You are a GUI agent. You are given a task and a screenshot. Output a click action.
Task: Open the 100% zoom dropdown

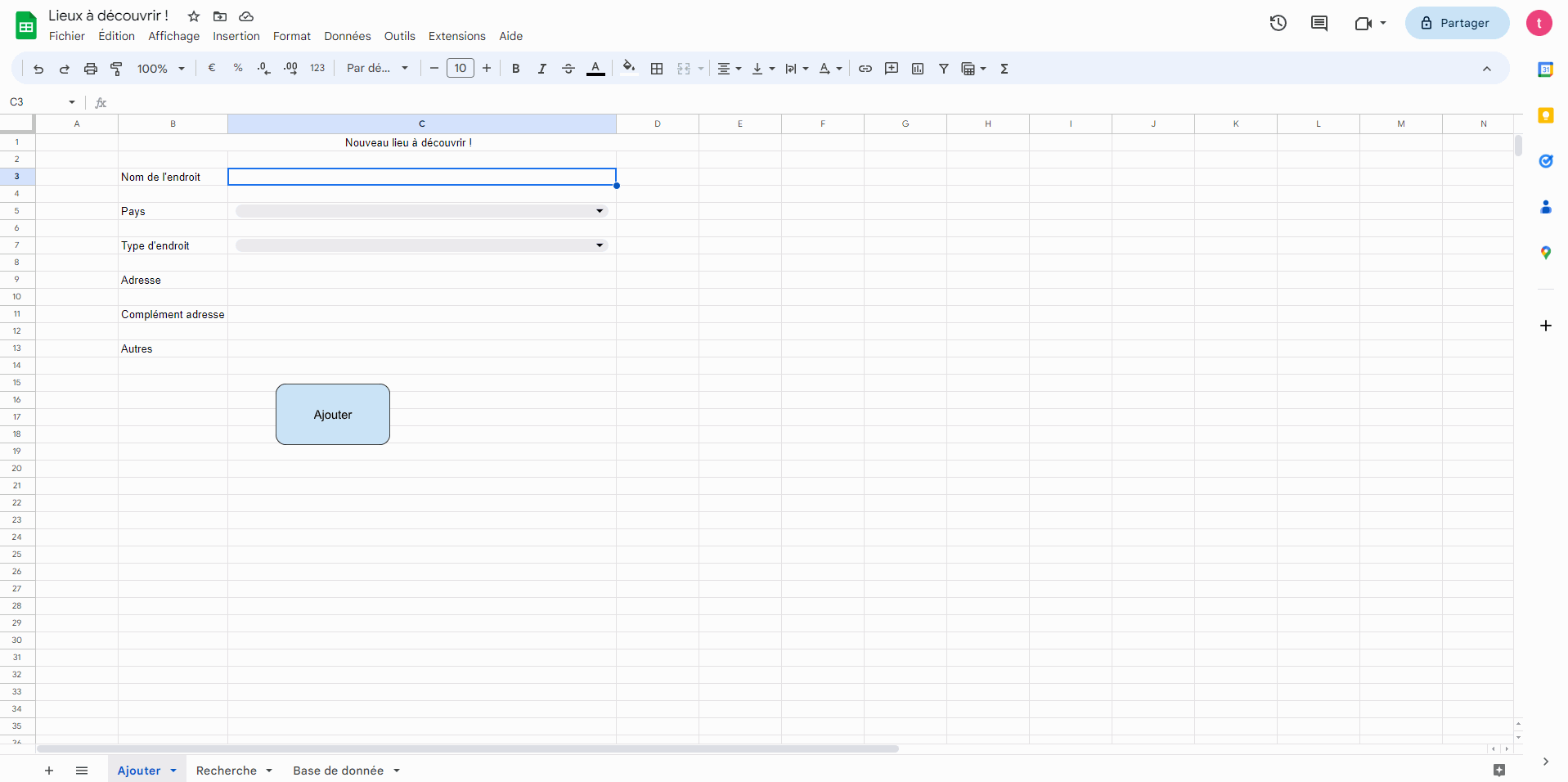click(x=160, y=69)
